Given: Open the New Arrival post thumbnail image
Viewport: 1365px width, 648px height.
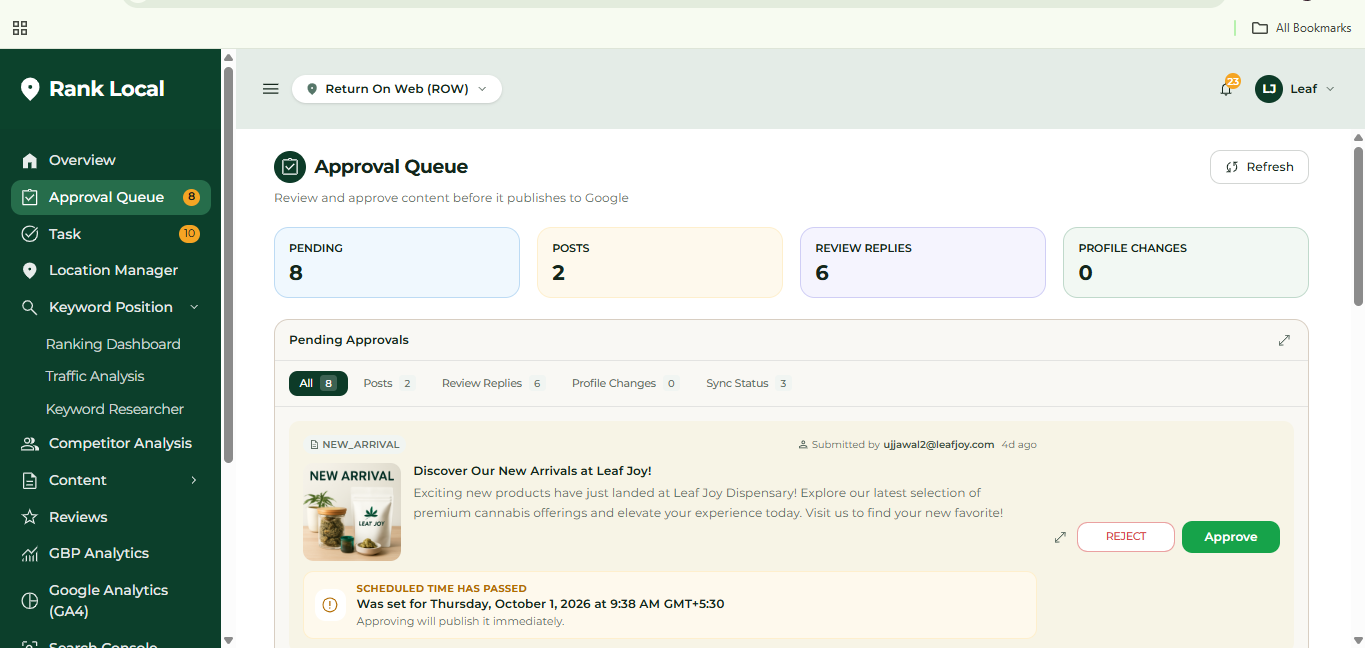Looking at the screenshot, I should (x=352, y=512).
